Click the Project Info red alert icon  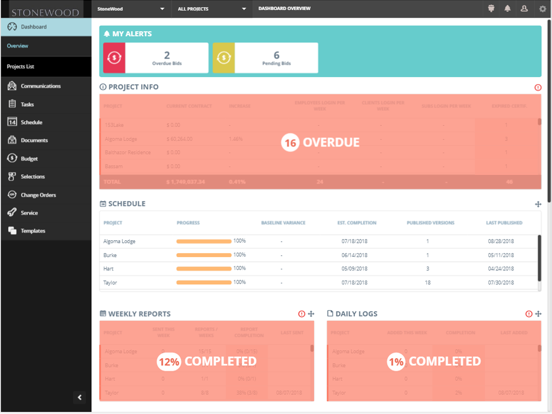538,87
